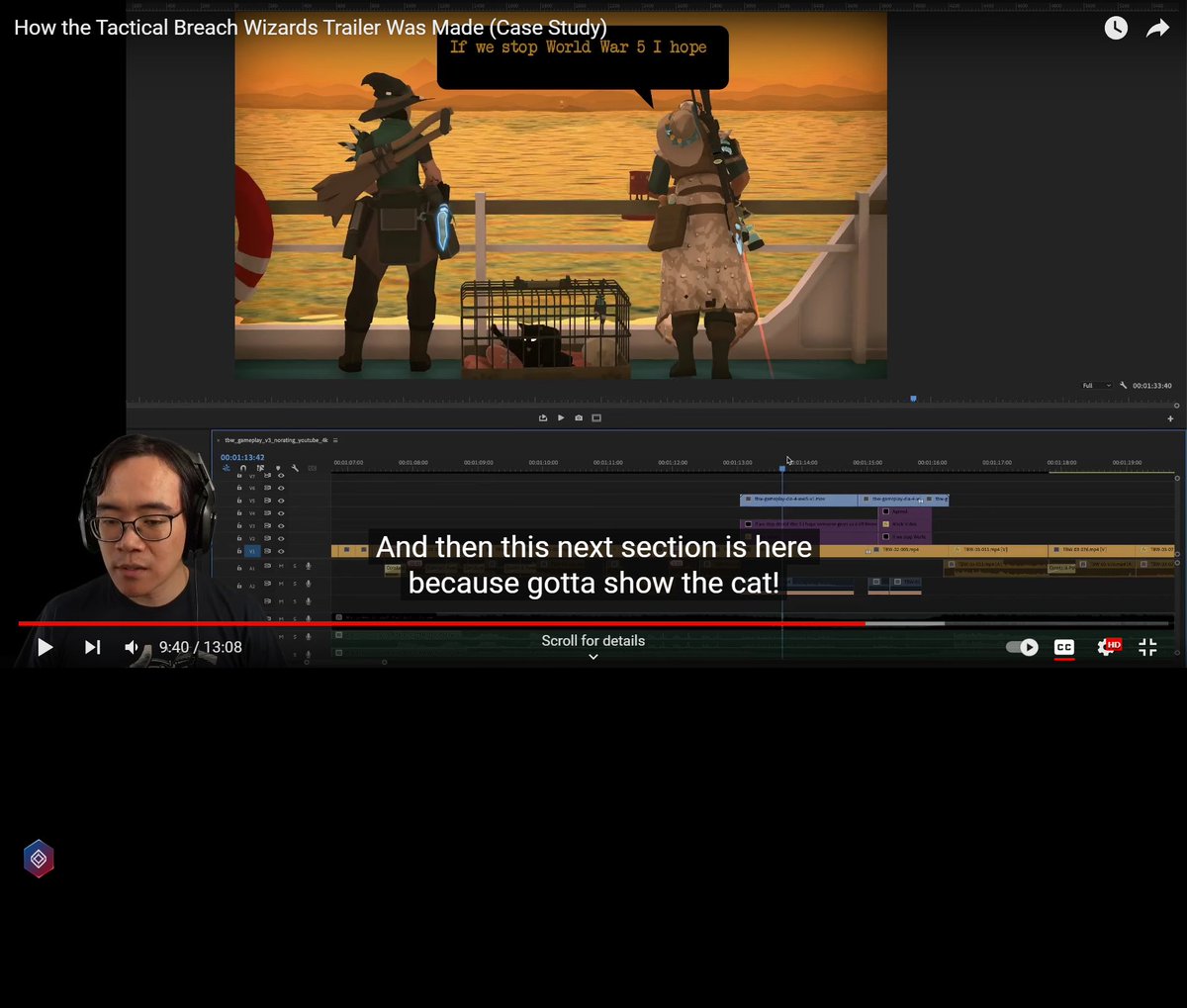Mute the YouTube player volume
Screen dimensions: 1187x1008
click(x=133, y=647)
